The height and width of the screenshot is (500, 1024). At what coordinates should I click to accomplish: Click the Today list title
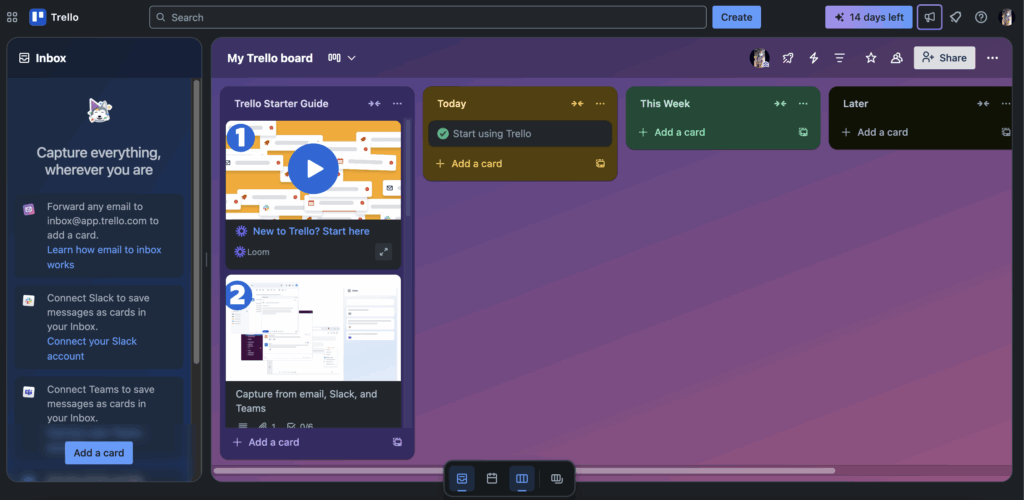click(x=452, y=104)
